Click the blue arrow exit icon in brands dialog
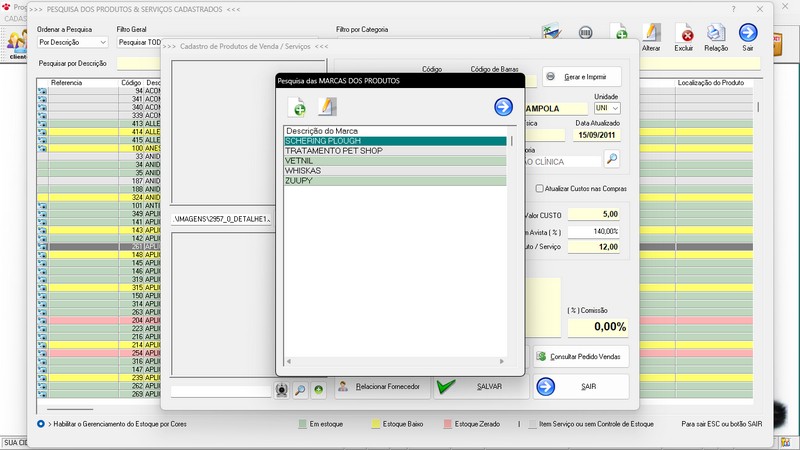 [503, 107]
